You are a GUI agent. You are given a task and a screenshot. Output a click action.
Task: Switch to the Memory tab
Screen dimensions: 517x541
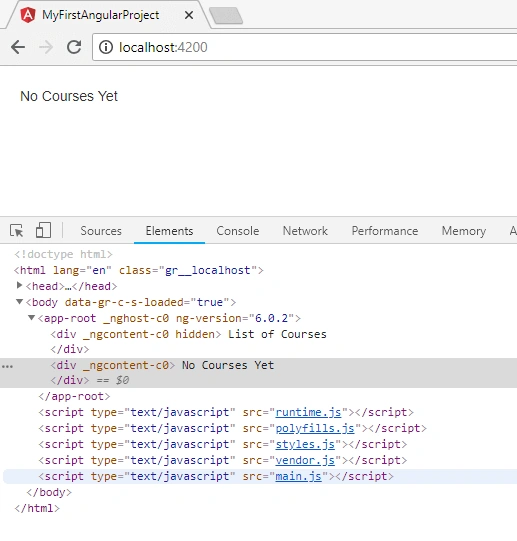pos(464,231)
